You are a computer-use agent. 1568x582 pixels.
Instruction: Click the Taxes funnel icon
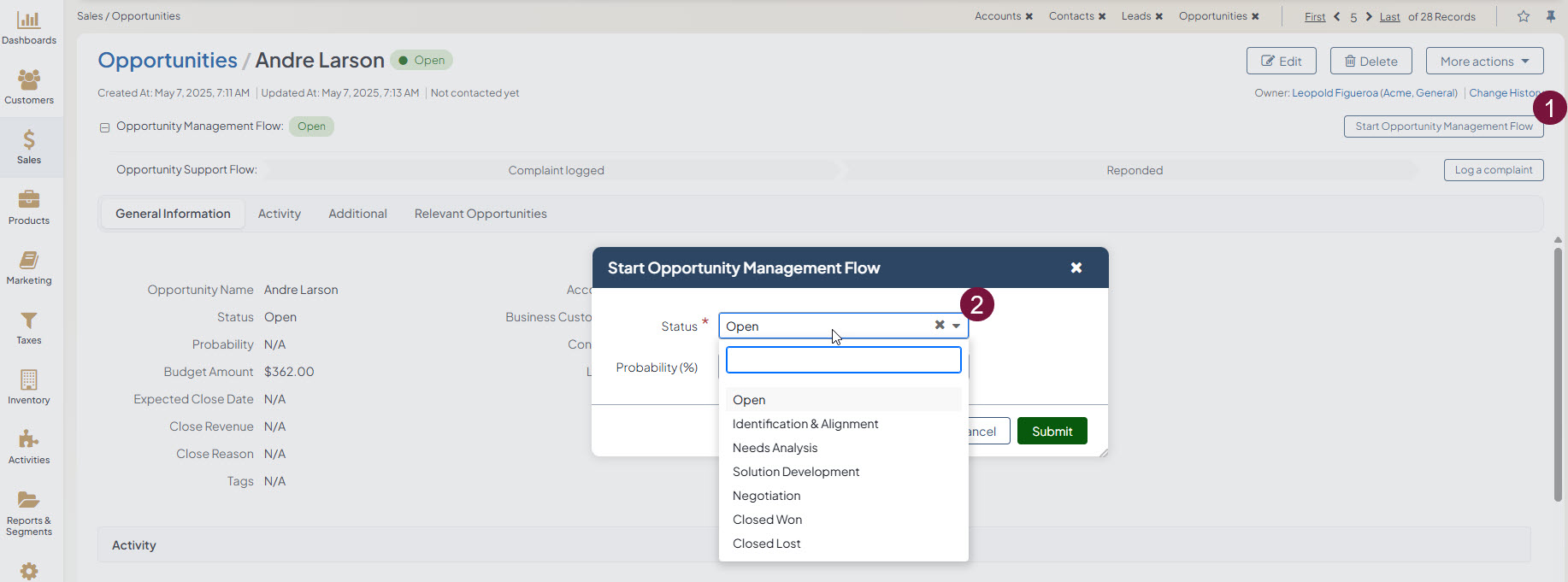point(28,320)
